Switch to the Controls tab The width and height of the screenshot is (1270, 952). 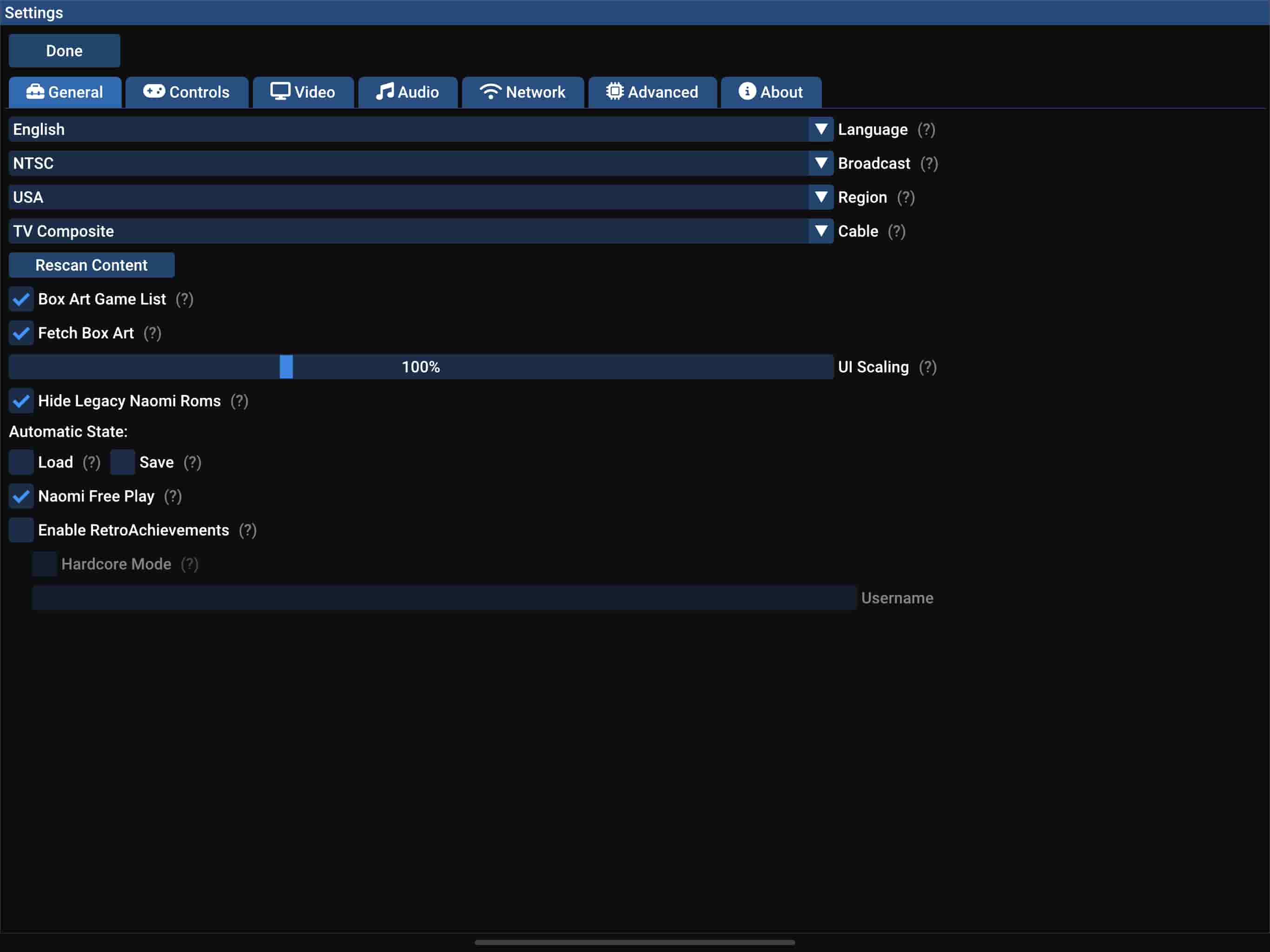(186, 92)
